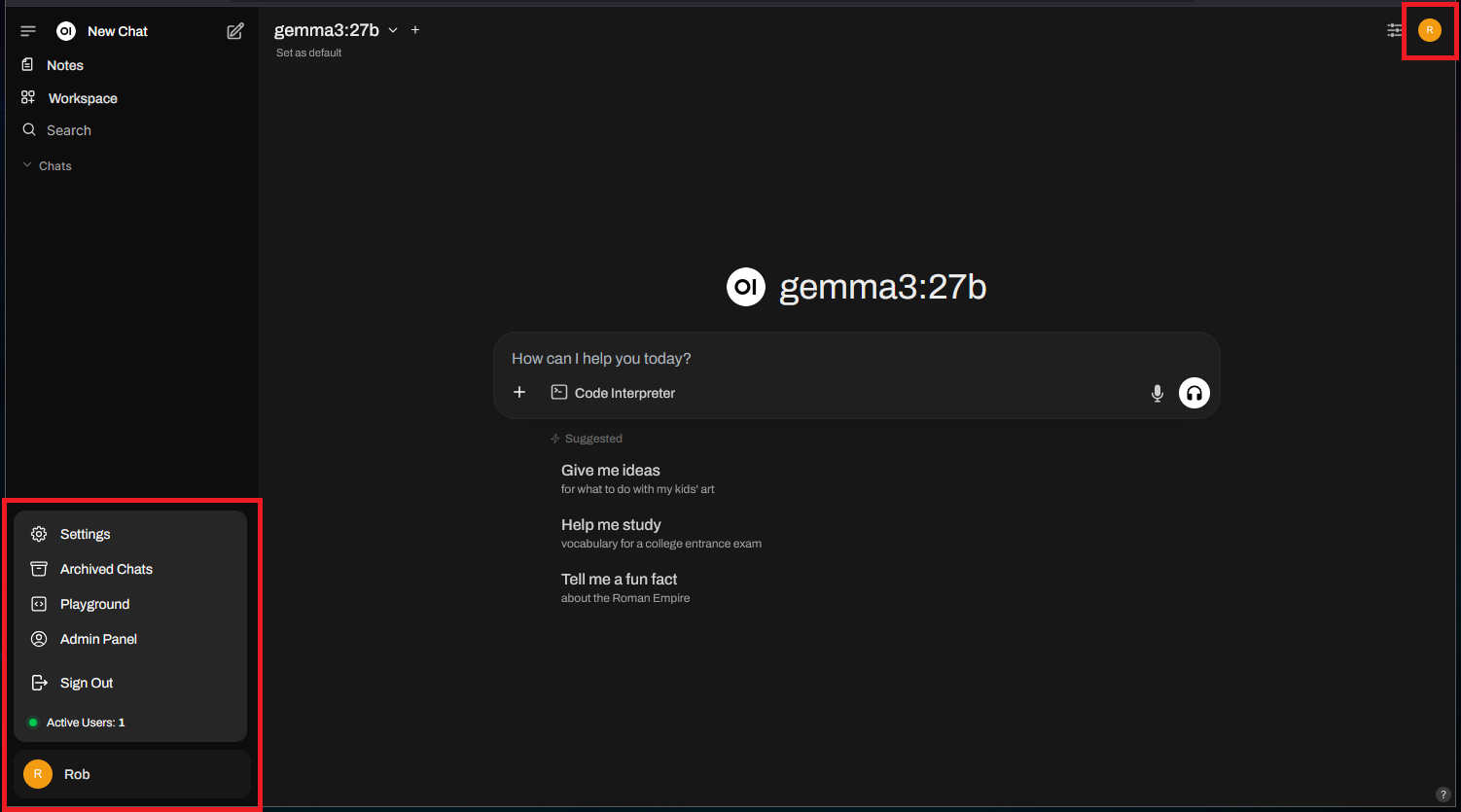Viewport: 1461px width, 812px height.
Task: Open the help question mark button
Action: tap(1443, 794)
